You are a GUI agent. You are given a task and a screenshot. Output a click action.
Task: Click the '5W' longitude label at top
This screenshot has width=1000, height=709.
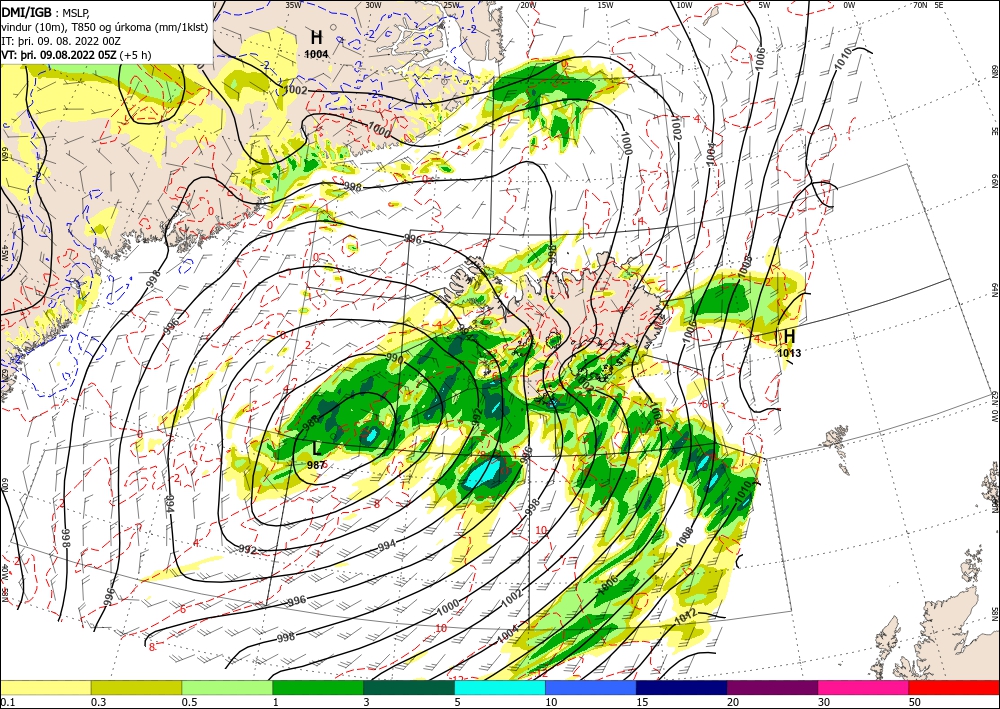click(765, 5)
